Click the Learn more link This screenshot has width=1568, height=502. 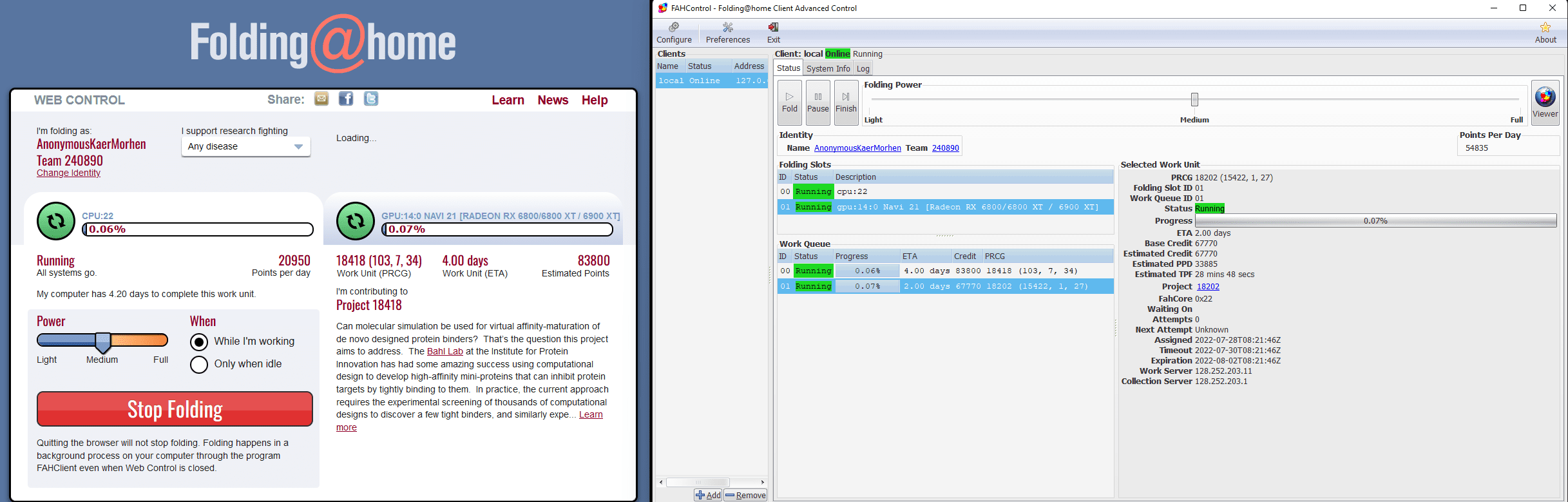469,421
